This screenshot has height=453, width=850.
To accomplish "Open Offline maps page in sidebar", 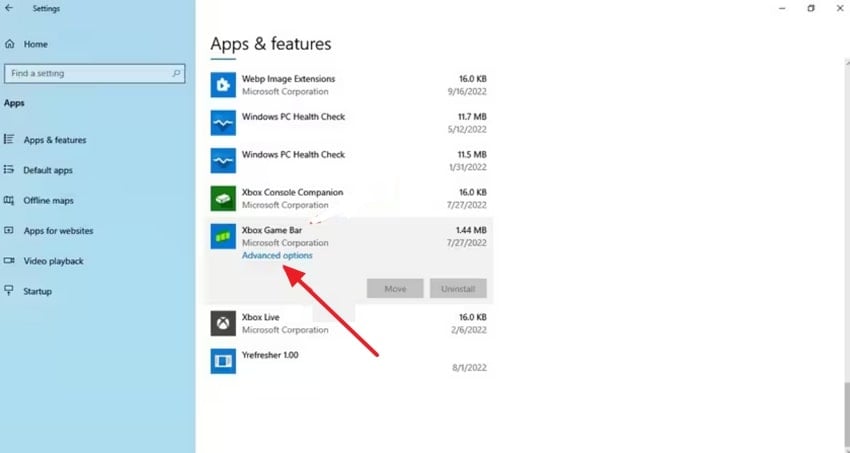I will click(48, 200).
